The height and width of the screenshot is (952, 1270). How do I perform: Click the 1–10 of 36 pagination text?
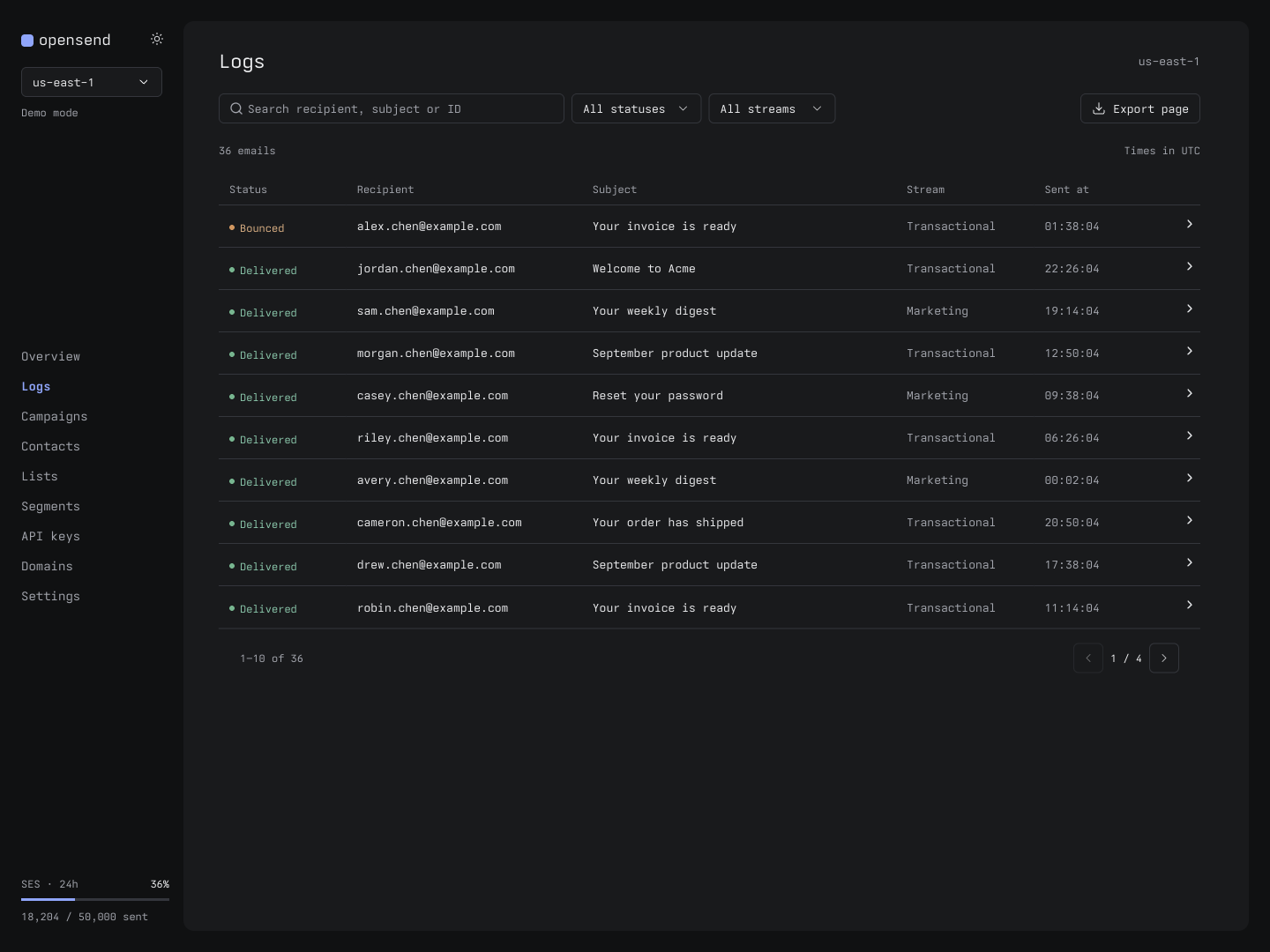pyautogui.click(x=272, y=658)
